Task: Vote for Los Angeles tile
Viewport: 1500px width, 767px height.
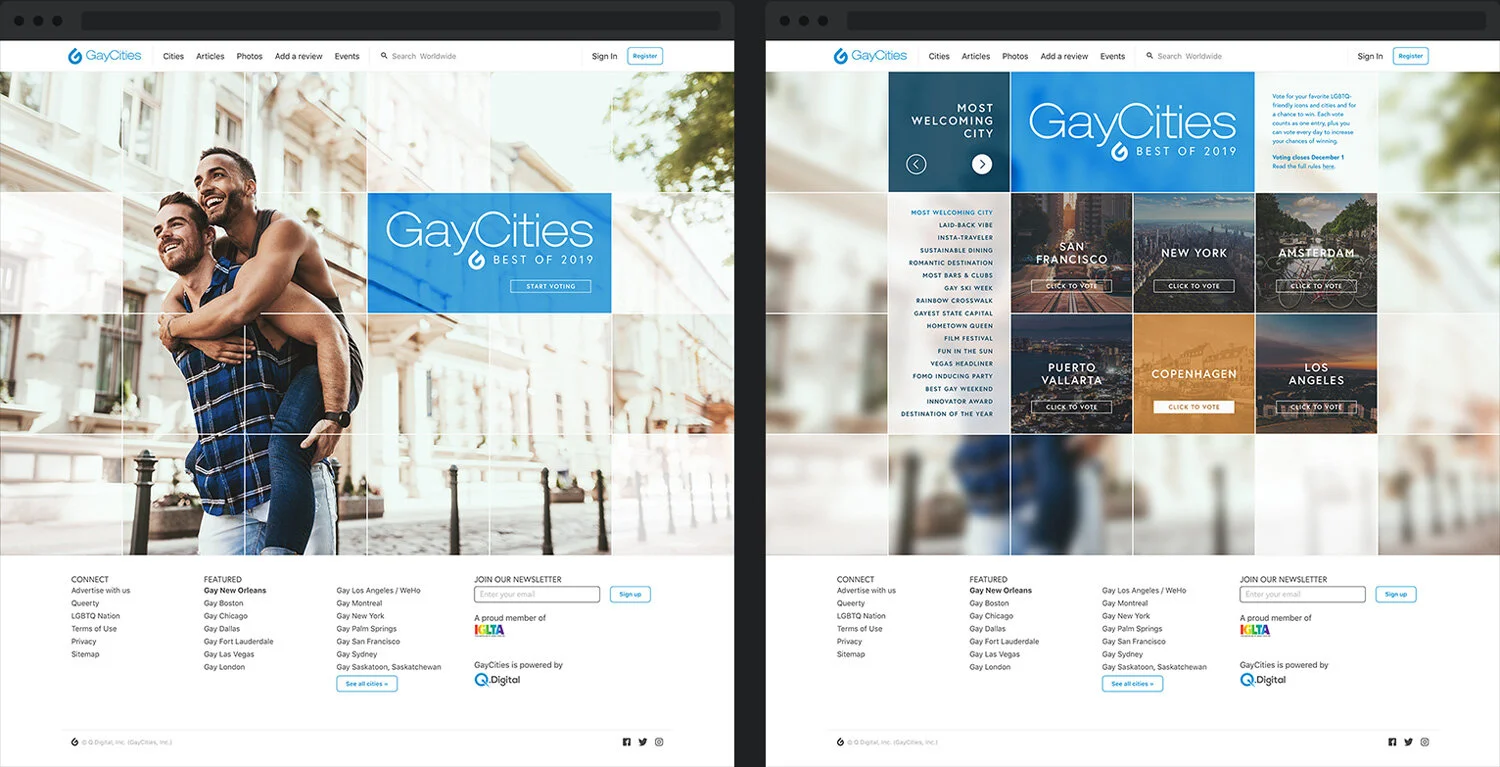Action: (x=1316, y=407)
